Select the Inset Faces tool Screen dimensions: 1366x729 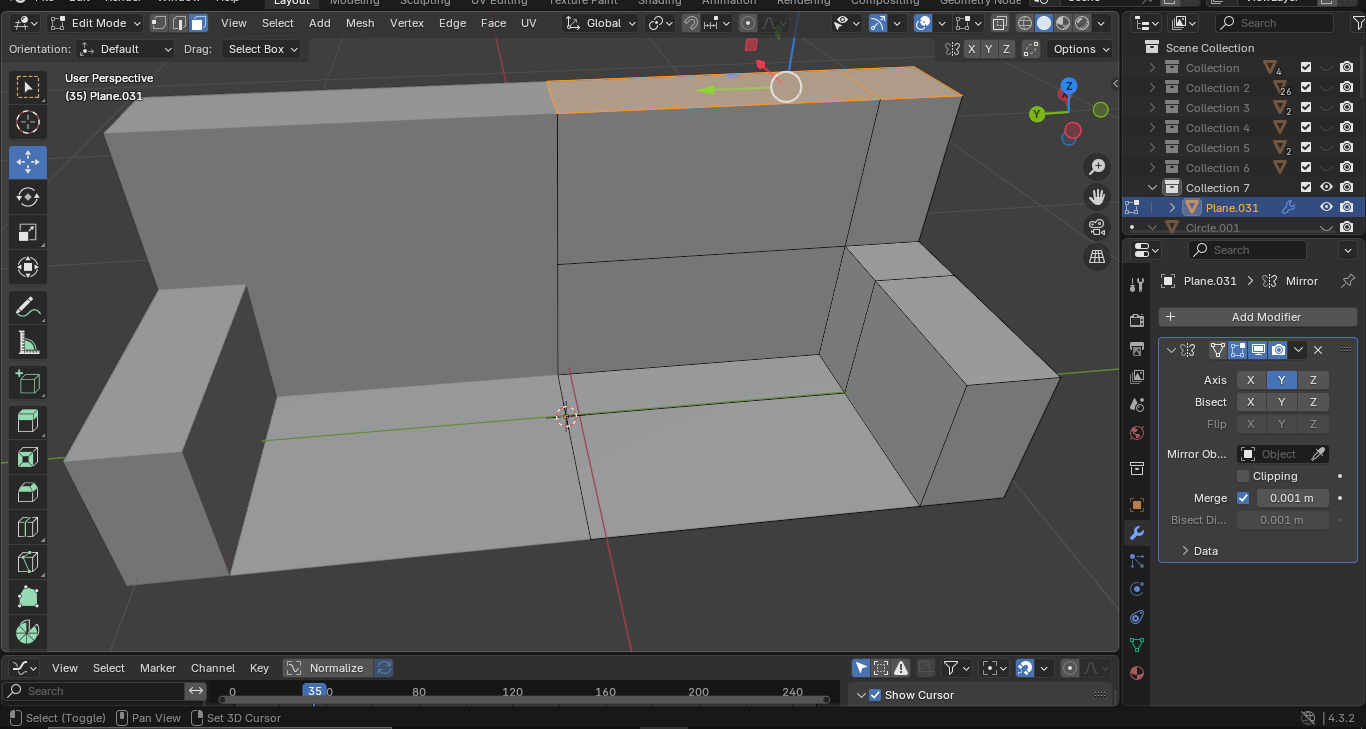28,457
